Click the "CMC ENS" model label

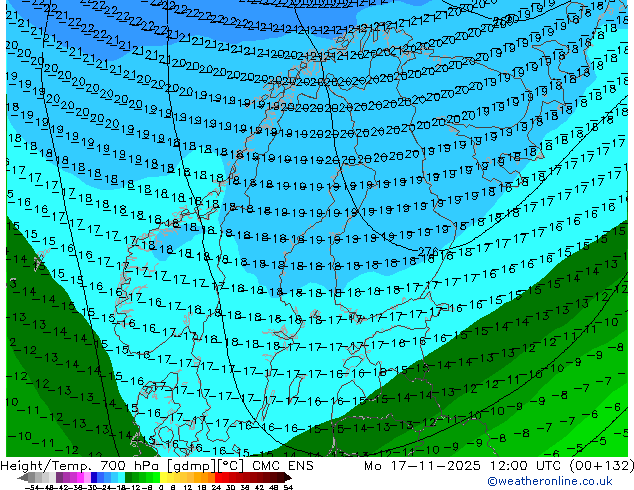coord(283,466)
